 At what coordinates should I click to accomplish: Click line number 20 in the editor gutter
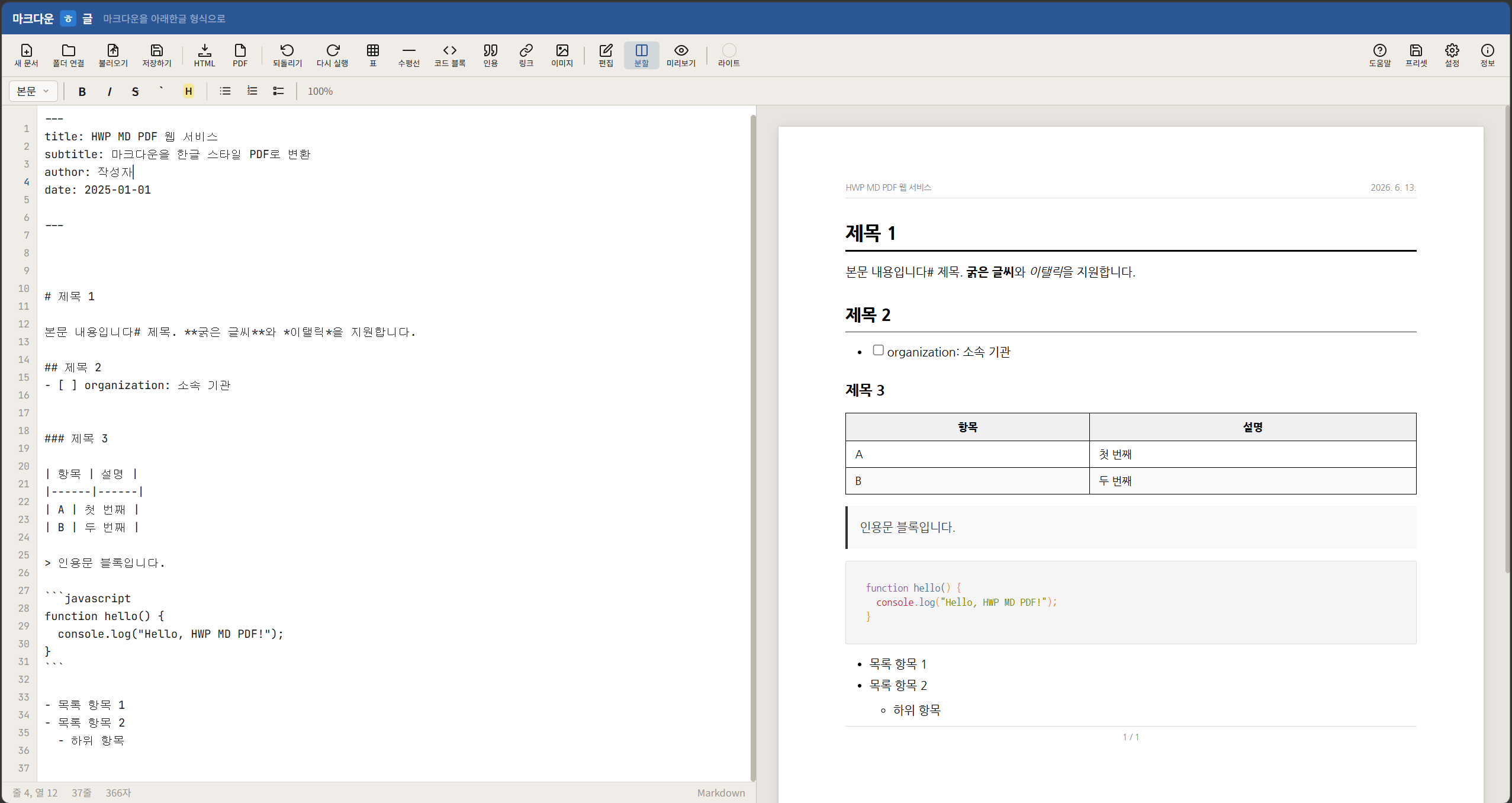click(24, 466)
